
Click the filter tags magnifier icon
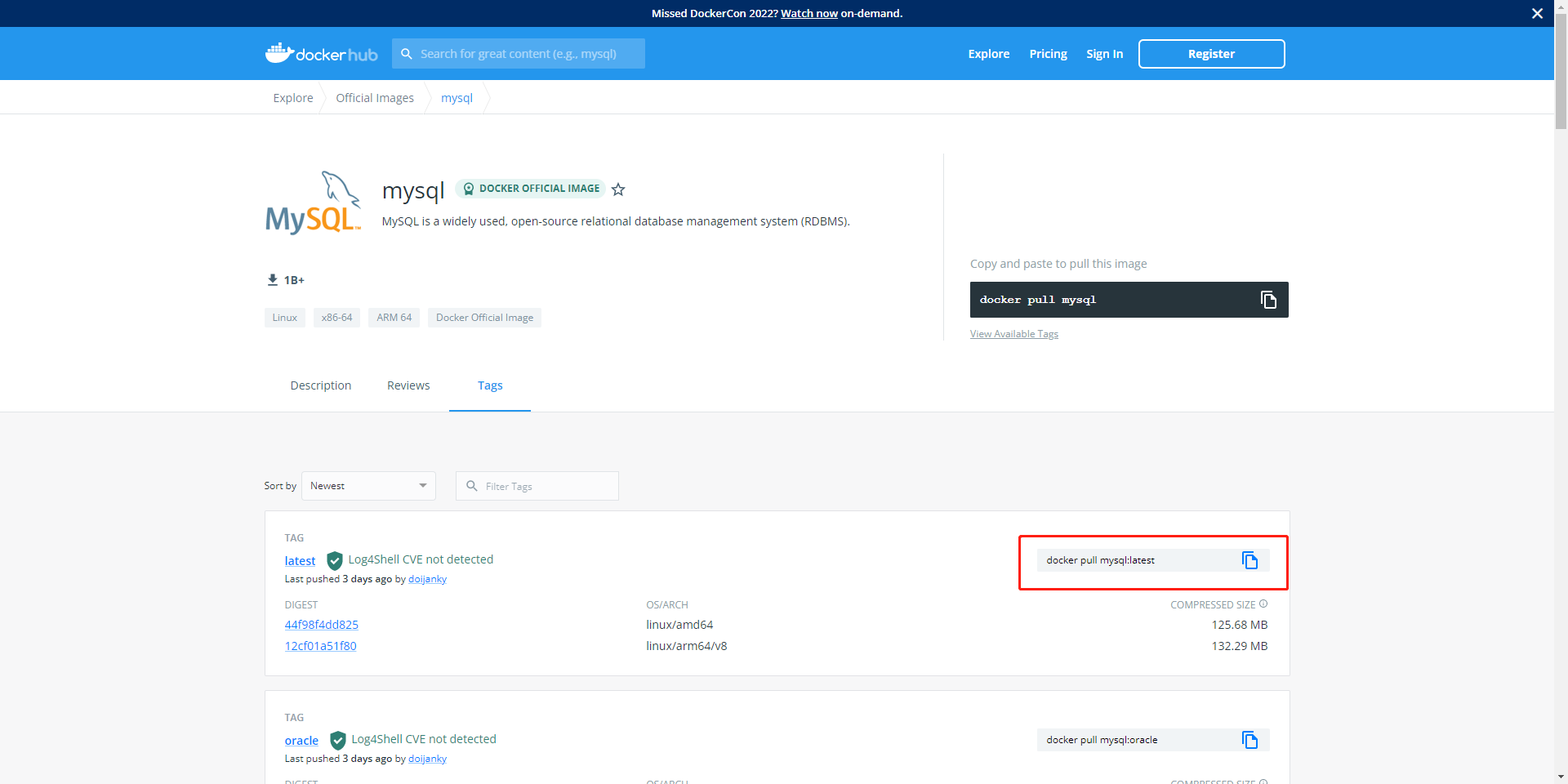[471, 486]
